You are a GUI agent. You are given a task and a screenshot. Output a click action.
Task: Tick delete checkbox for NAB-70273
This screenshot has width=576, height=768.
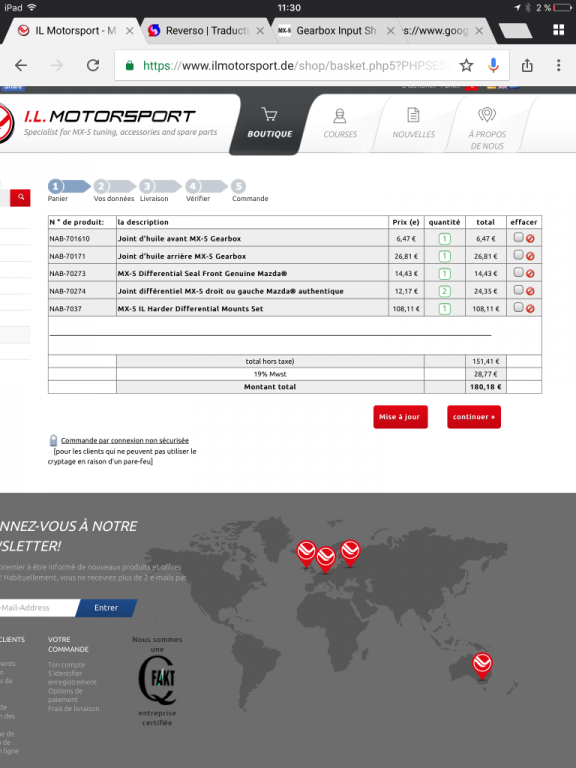pyautogui.click(x=518, y=272)
